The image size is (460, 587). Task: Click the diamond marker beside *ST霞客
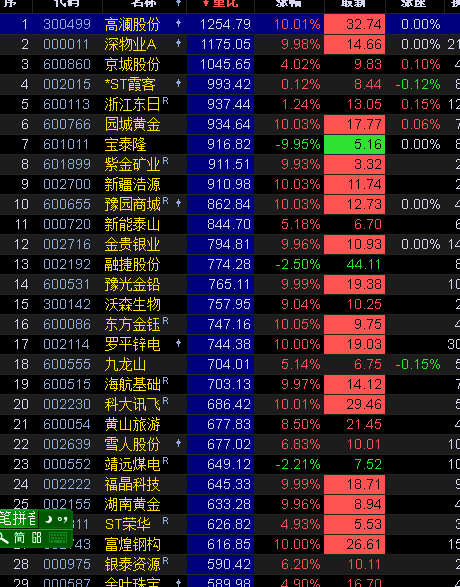179,83
